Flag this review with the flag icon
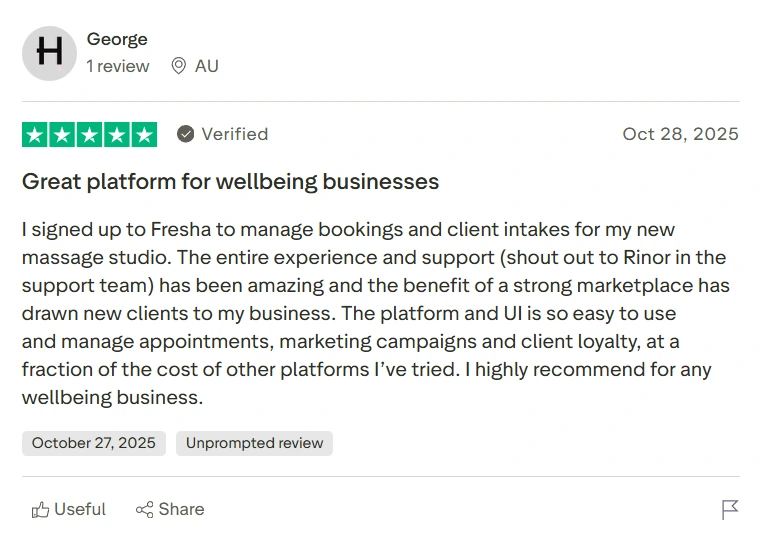The image size is (762, 536). click(x=730, y=510)
